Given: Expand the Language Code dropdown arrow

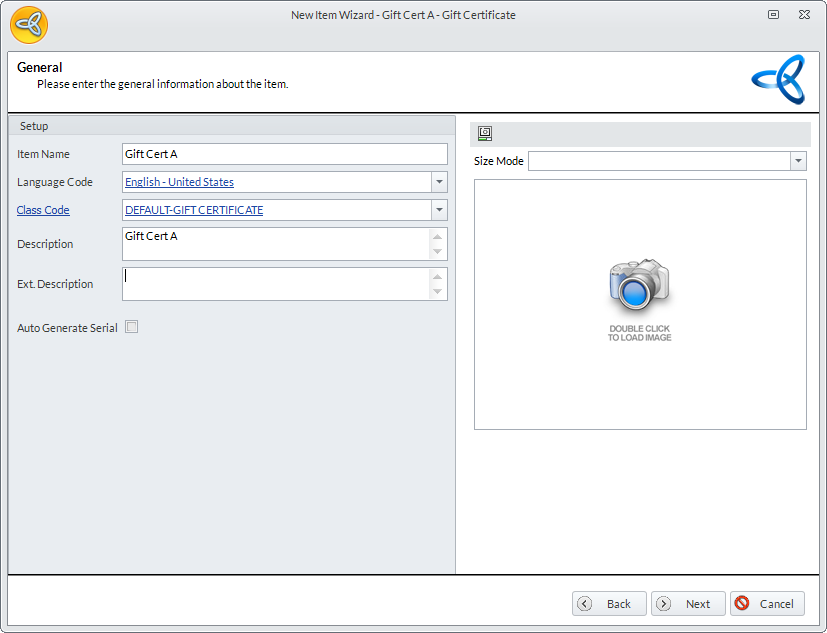Looking at the screenshot, I should coord(439,182).
